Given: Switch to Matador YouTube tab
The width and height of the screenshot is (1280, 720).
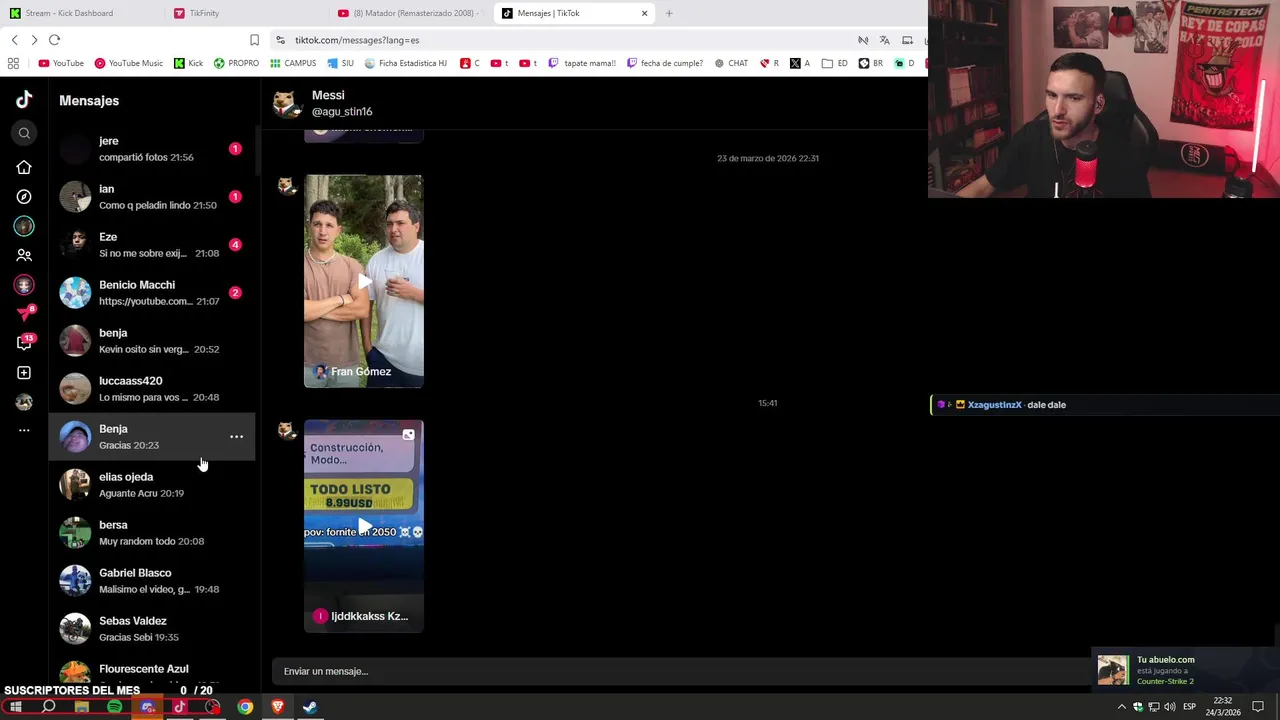Looking at the screenshot, I should click(x=410, y=13).
